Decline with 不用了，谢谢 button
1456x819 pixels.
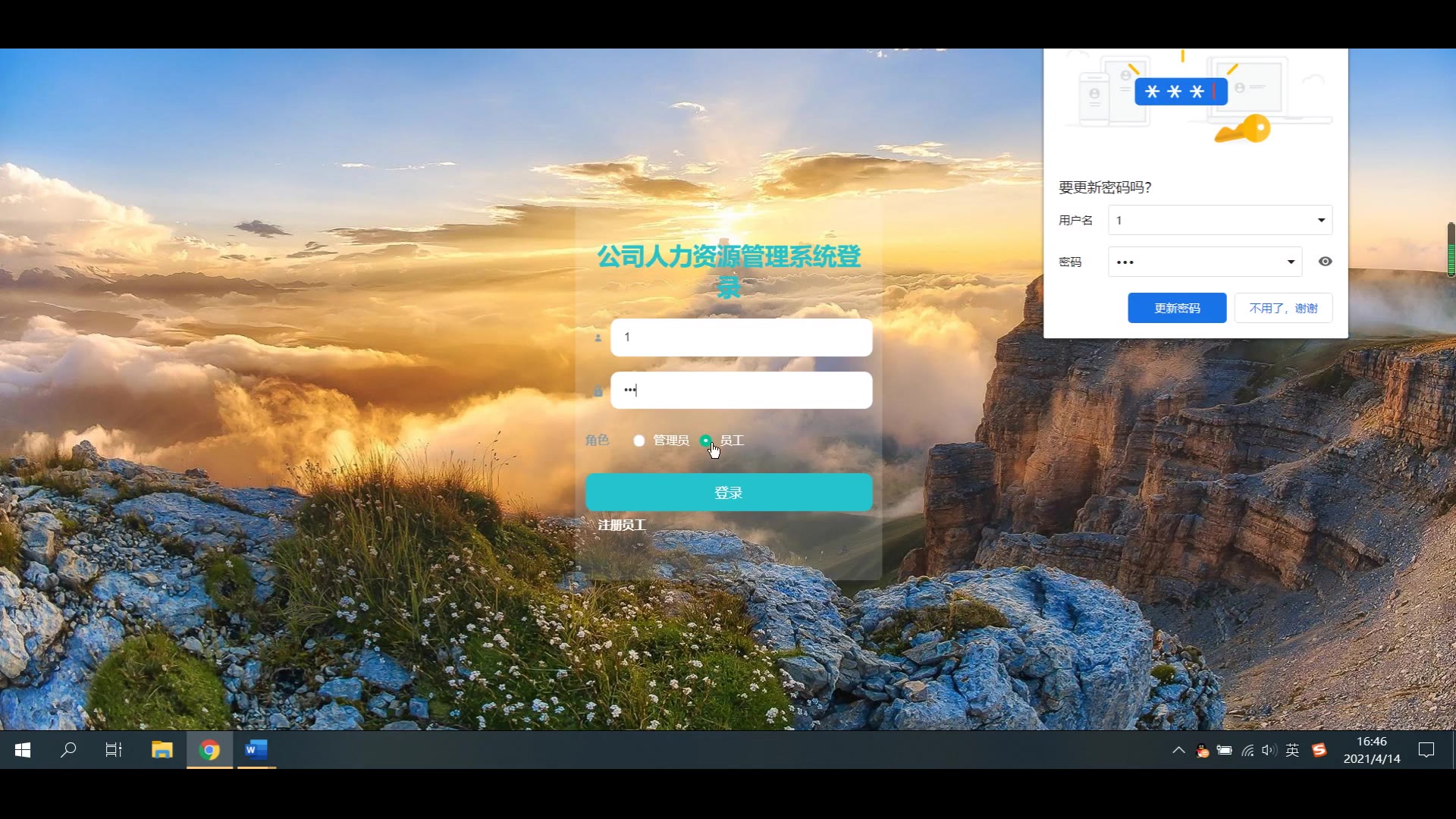[1283, 308]
